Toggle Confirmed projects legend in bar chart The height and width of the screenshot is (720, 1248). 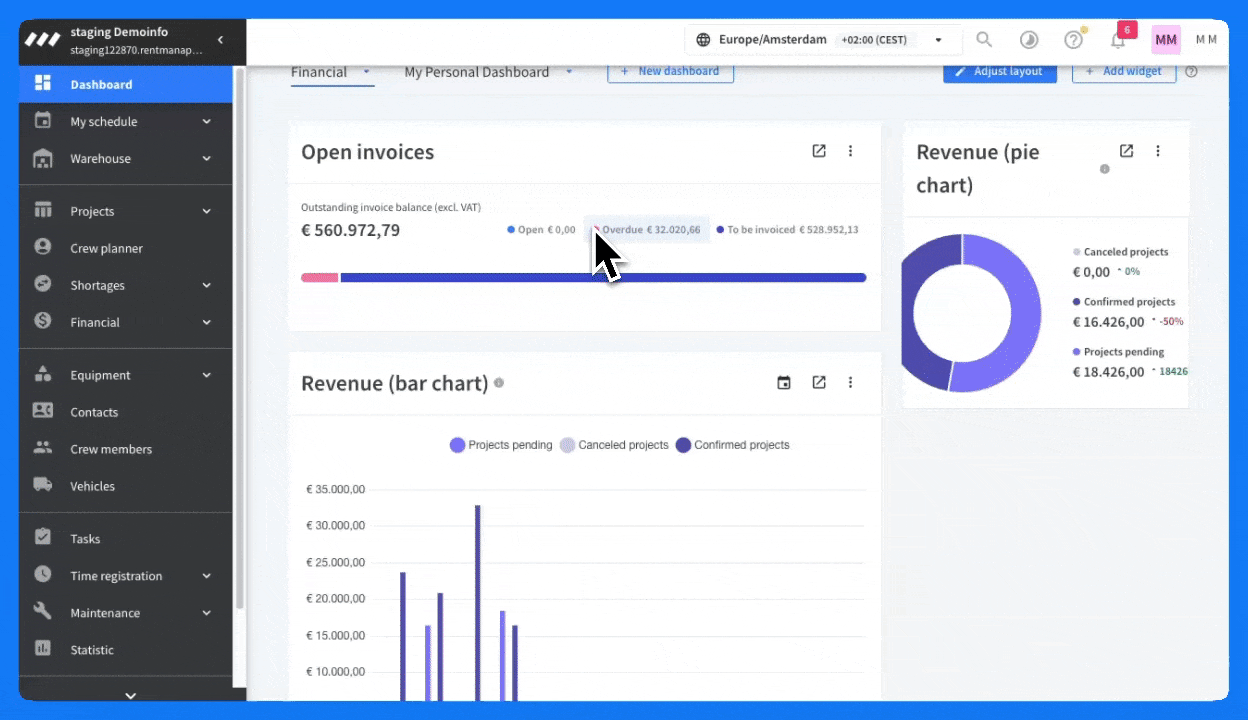(732, 445)
